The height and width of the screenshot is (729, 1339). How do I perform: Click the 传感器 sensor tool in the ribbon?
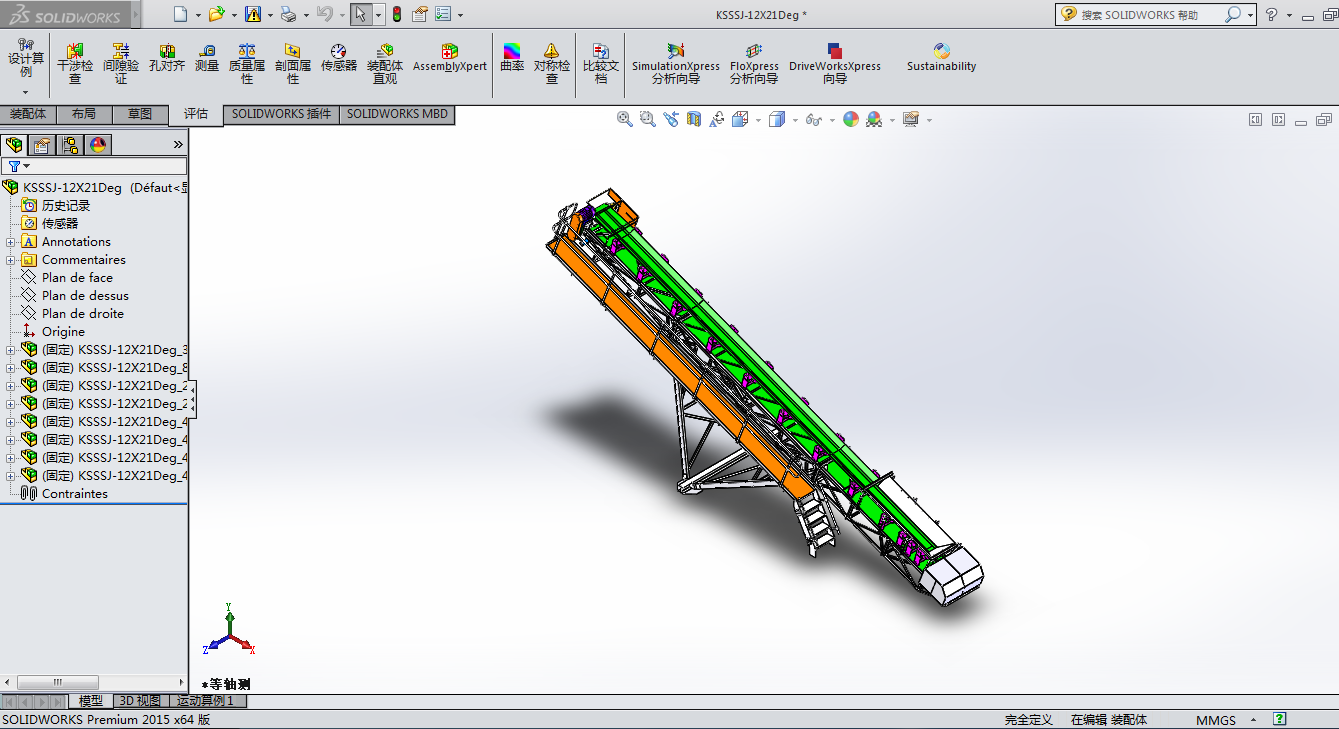339,58
